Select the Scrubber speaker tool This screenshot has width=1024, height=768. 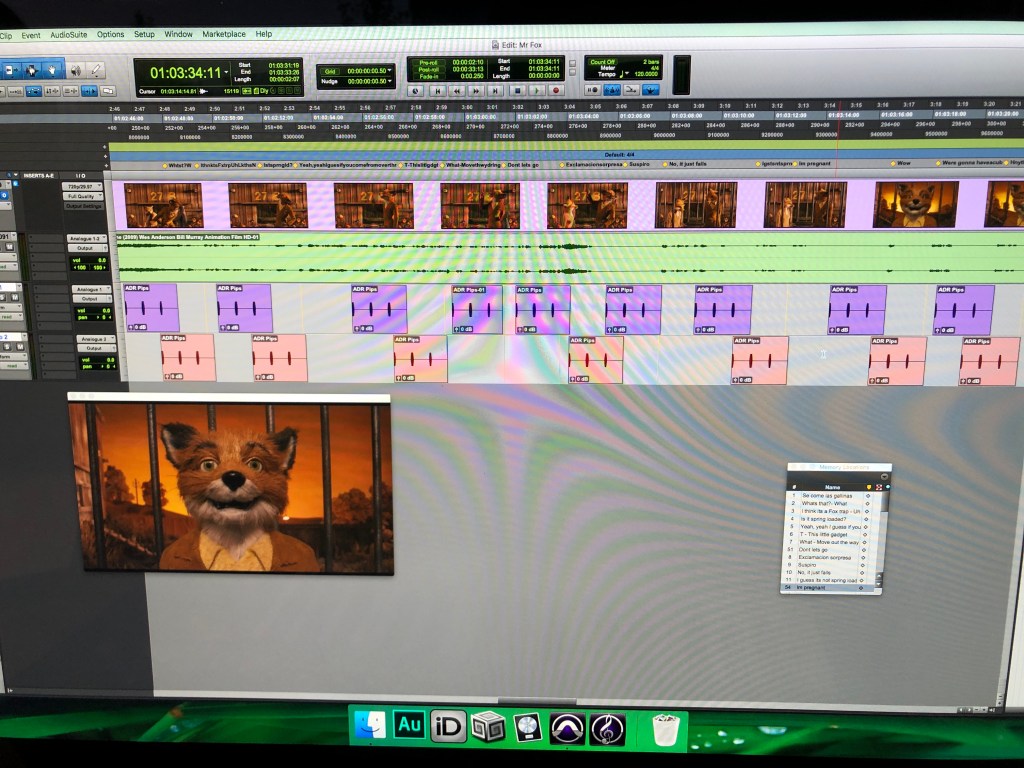tap(74, 70)
